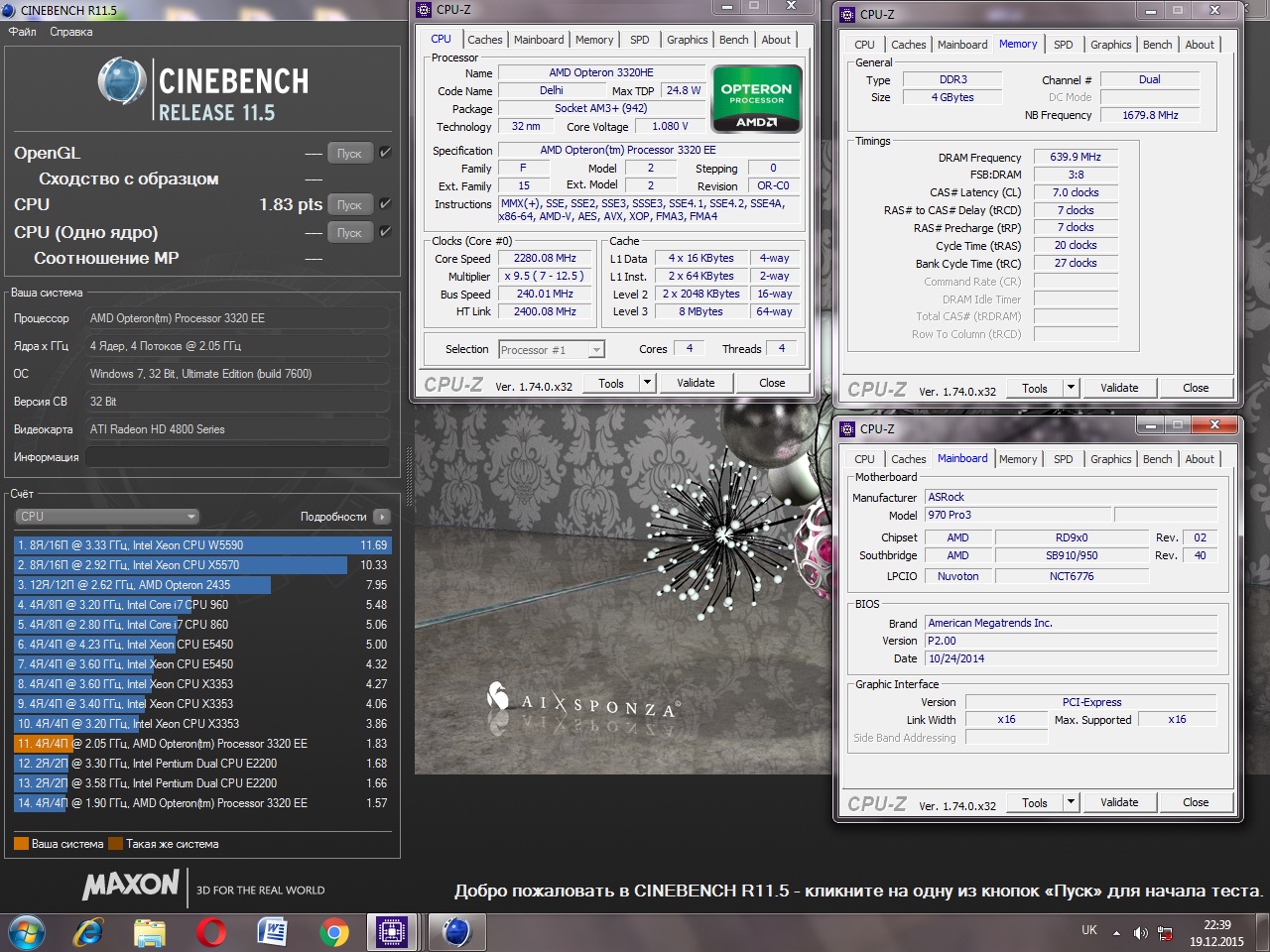
Task: Select the Intel Core i7 CPU 960 row
Action: [202, 605]
